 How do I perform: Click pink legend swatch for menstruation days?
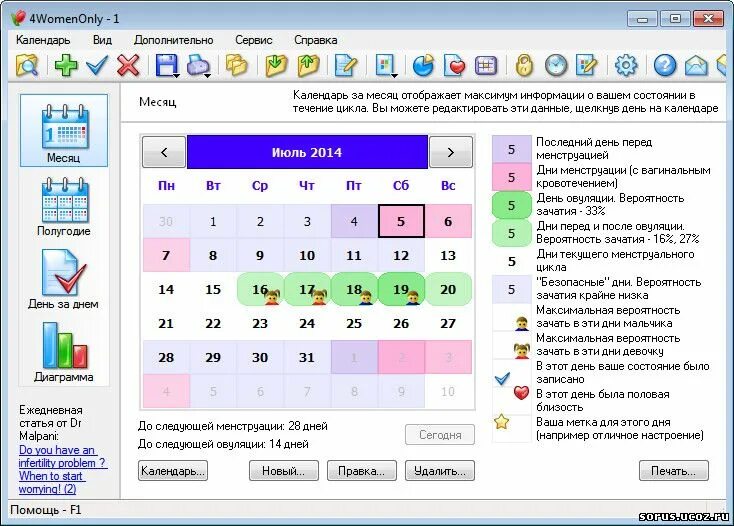(512, 177)
